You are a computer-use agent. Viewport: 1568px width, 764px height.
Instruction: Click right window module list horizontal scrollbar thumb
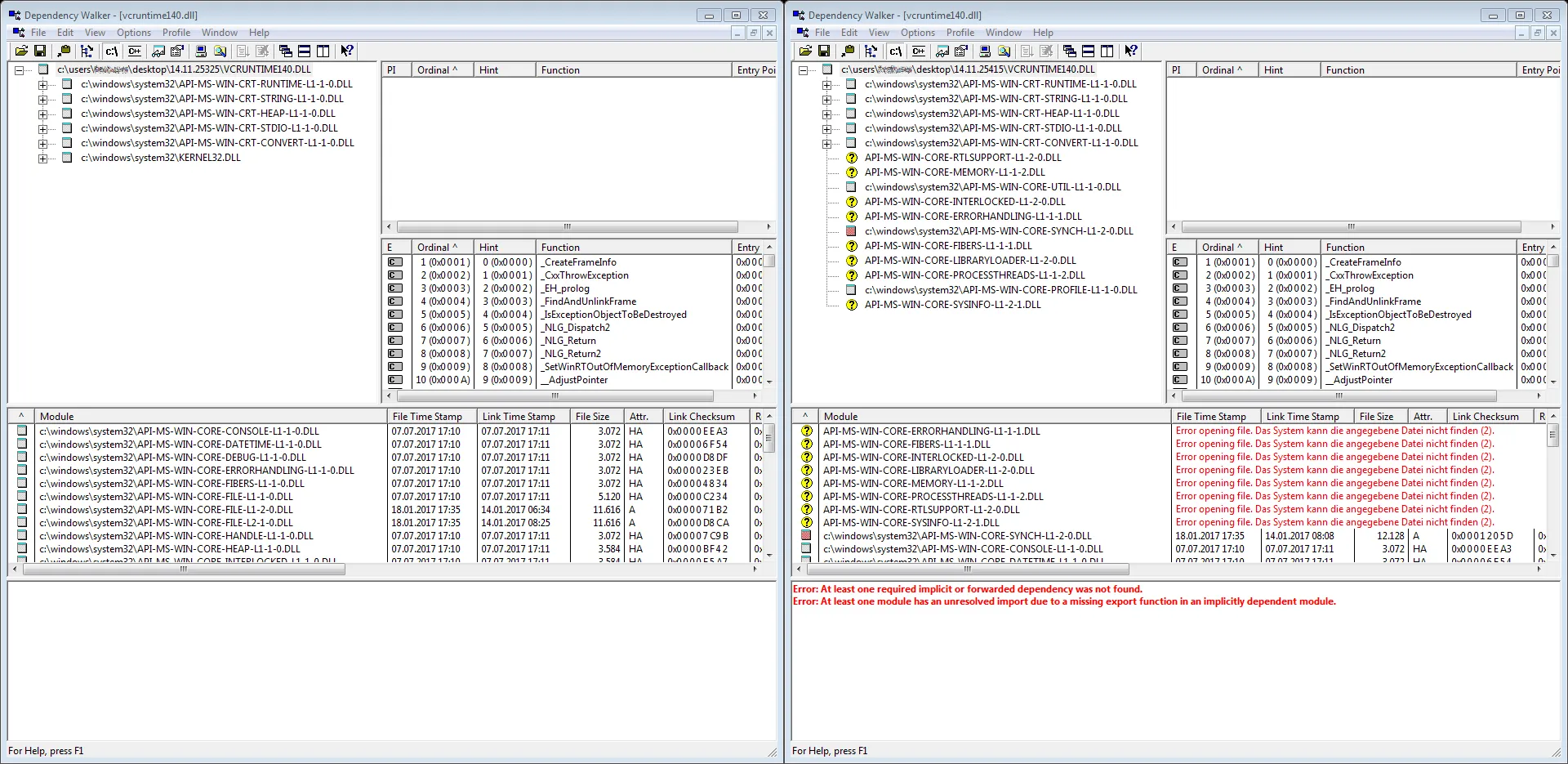pos(968,570)
